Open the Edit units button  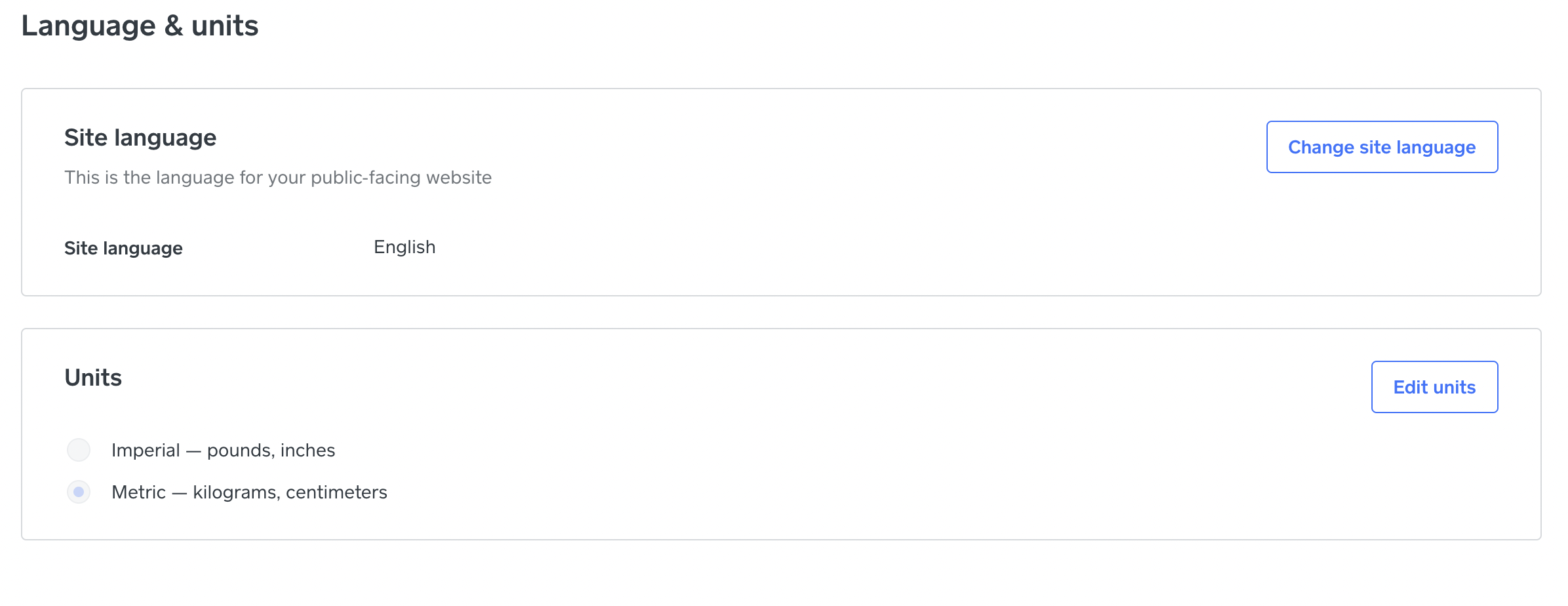[x=1434, y=387]
